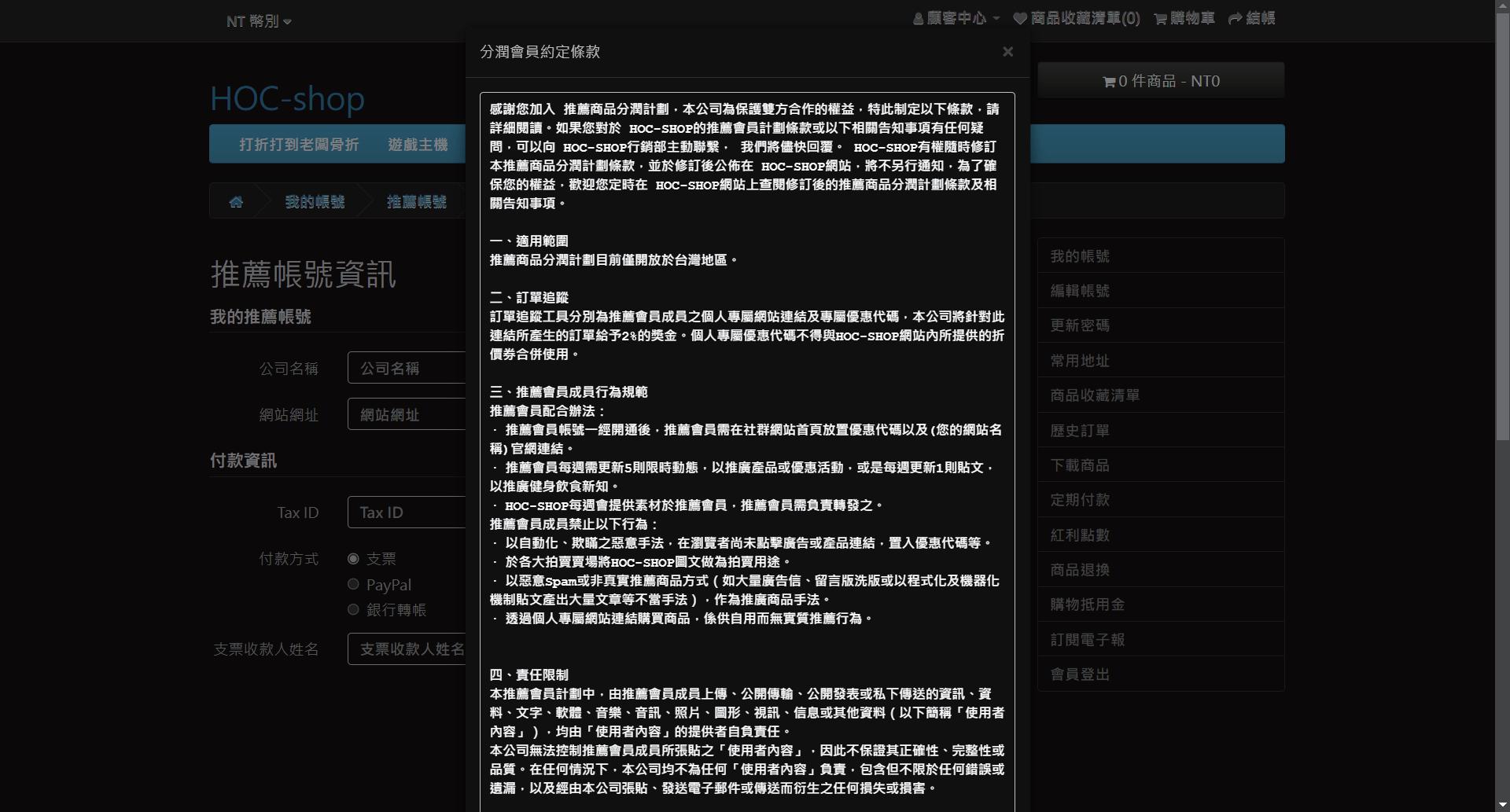The height and width of the screenshot is (812, 1510).
Task: Open the 0 件商品 - NT0 cart dropdown
Action: point(1161,81)
